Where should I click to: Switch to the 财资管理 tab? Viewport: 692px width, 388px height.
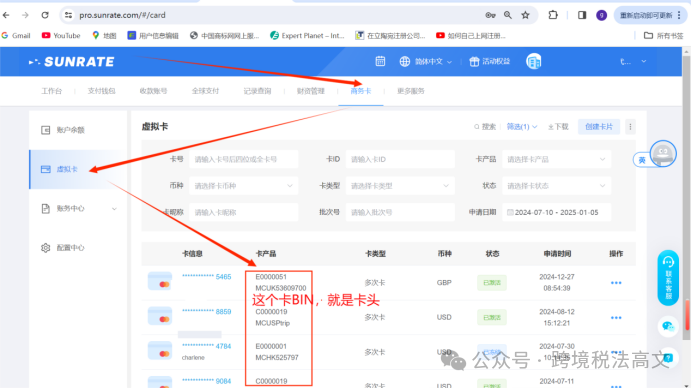tap(311, 91)
